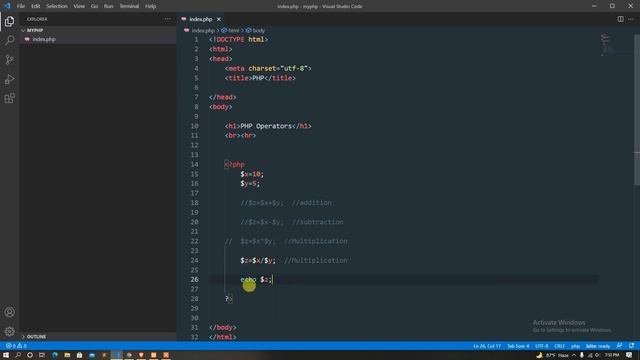
Task: Open the Action Center notification icon
Action: (x=629, y=355)
